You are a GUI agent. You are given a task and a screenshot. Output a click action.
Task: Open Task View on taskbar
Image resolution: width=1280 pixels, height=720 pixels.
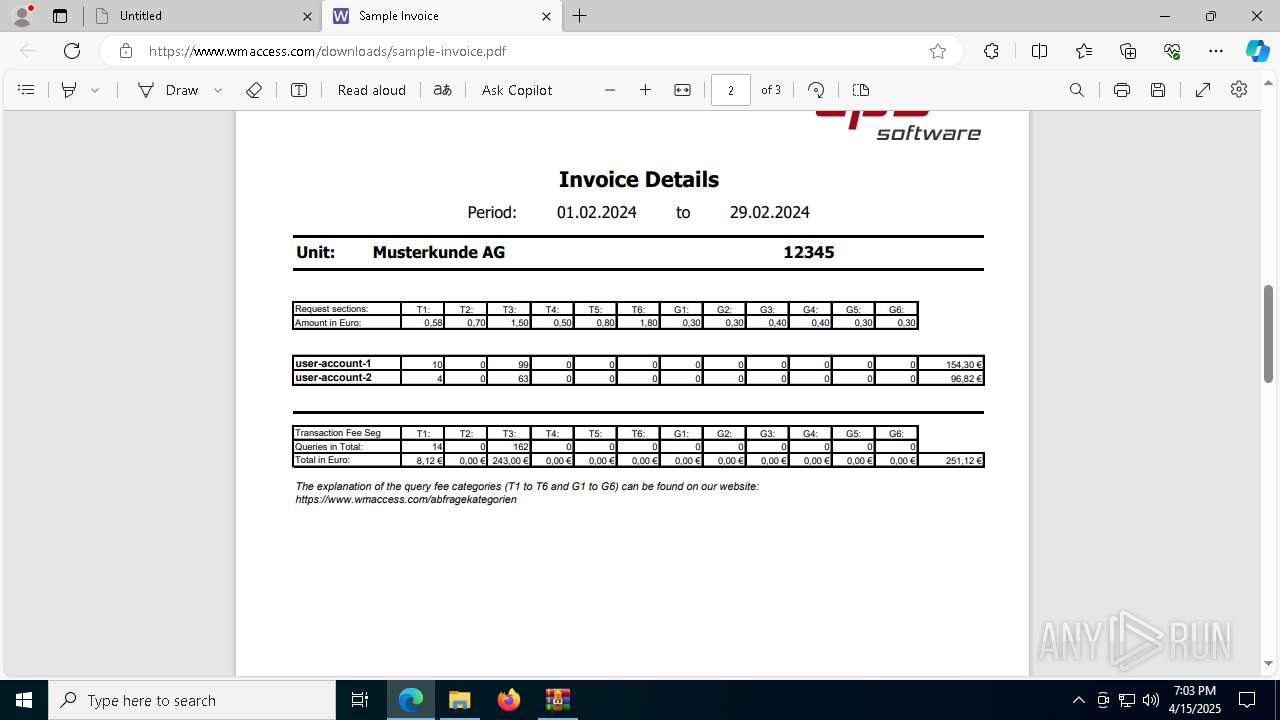360,700
